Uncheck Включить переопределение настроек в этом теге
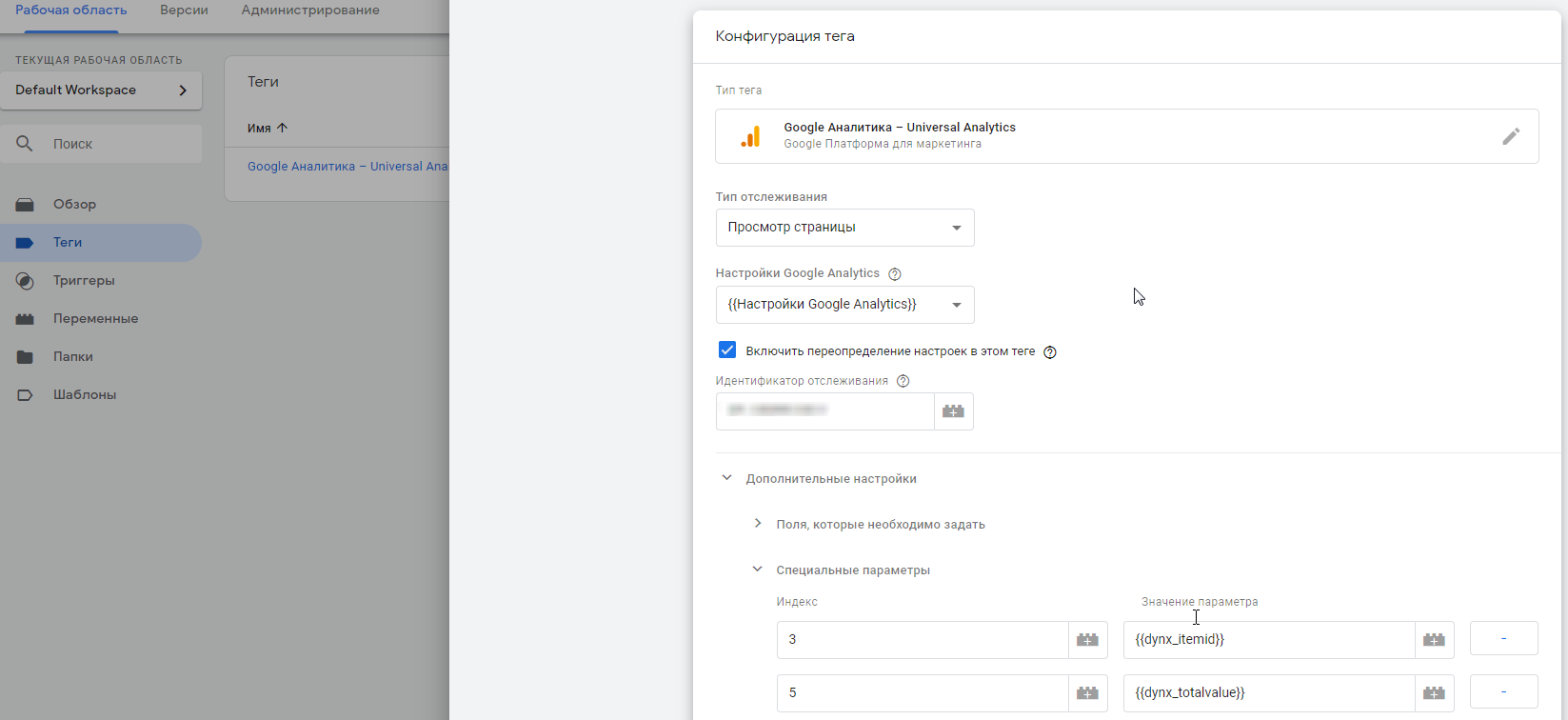 [x=727, y=350]
